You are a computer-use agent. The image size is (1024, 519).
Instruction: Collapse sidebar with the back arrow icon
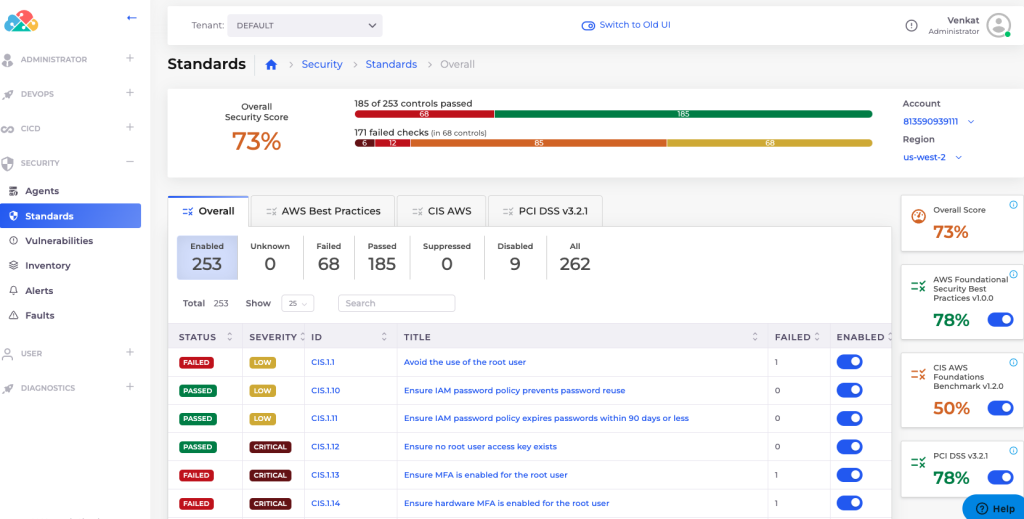click(132, 18)
